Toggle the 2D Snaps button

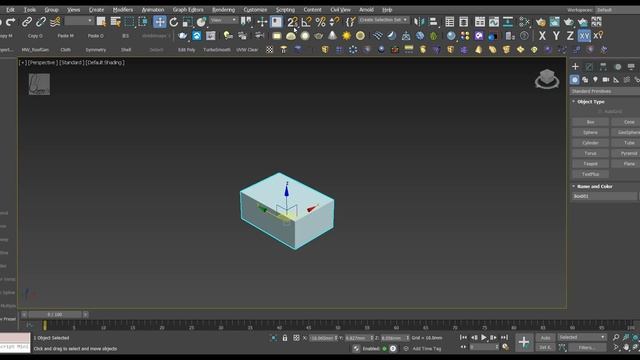pyautogui.click(x=292, y=22)
